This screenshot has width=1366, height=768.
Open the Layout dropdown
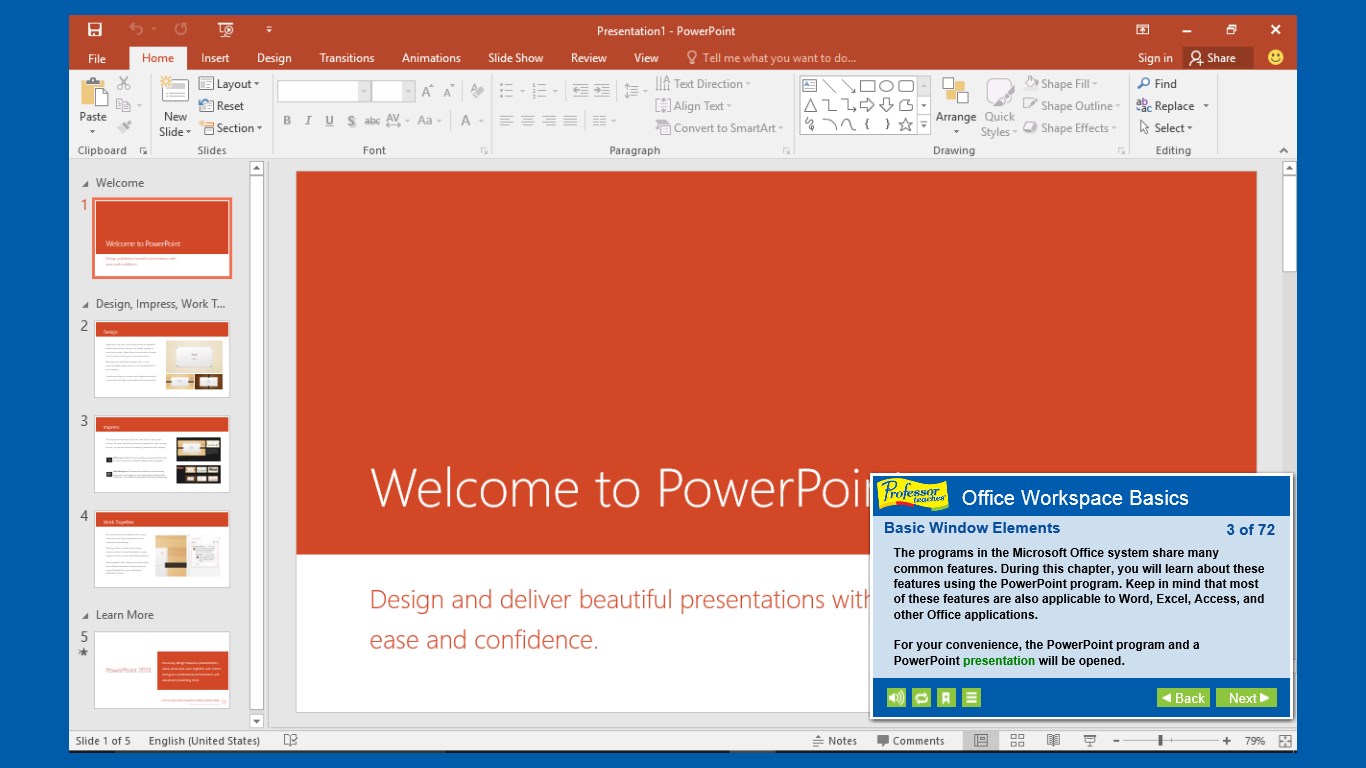229,84
